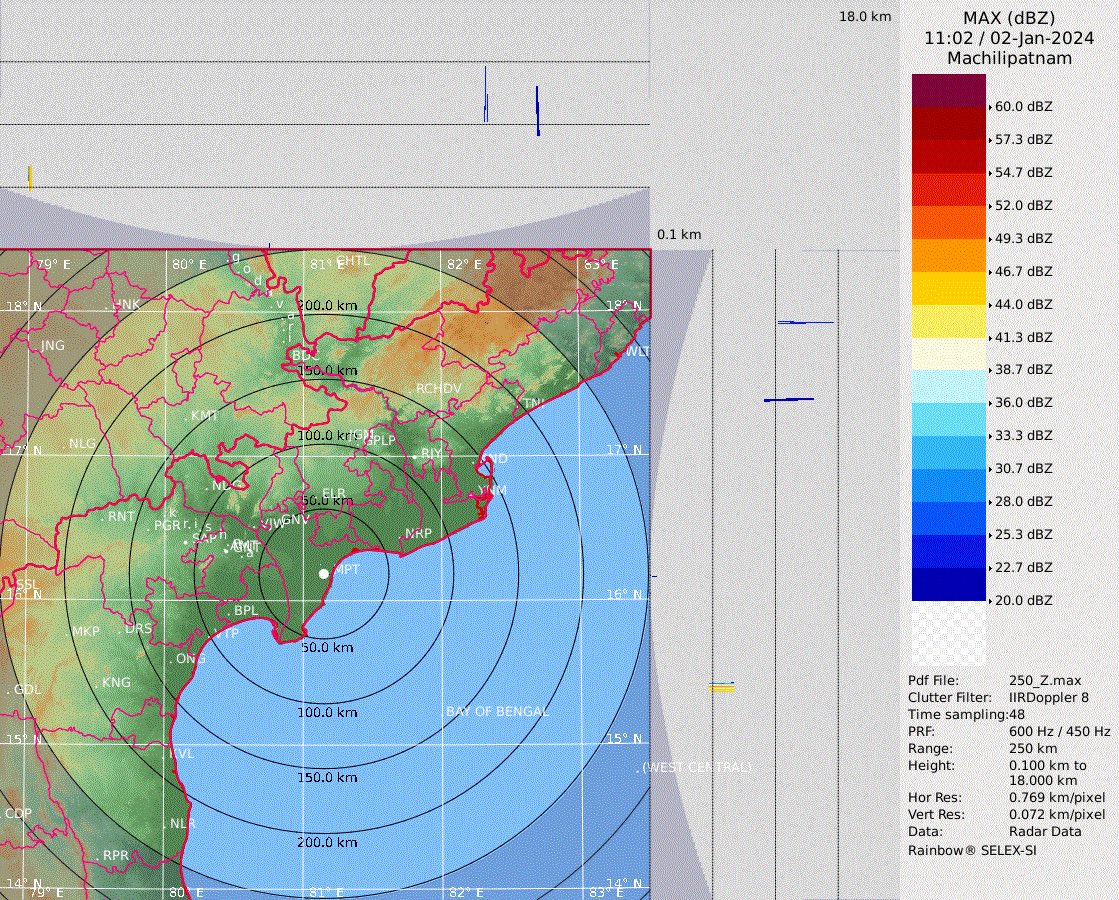Click the 46.7 dBZ legend label

tap(1023, 271)
